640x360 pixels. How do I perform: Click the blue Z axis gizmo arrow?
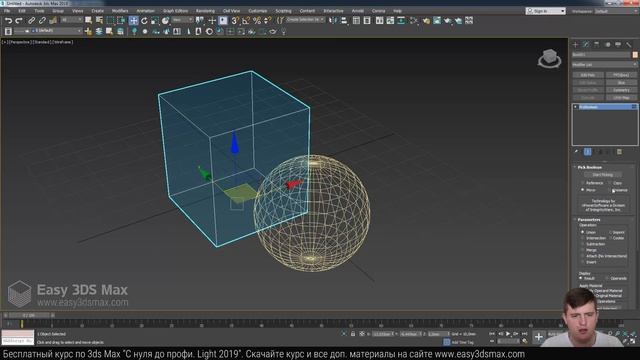[x=234, y=143]
